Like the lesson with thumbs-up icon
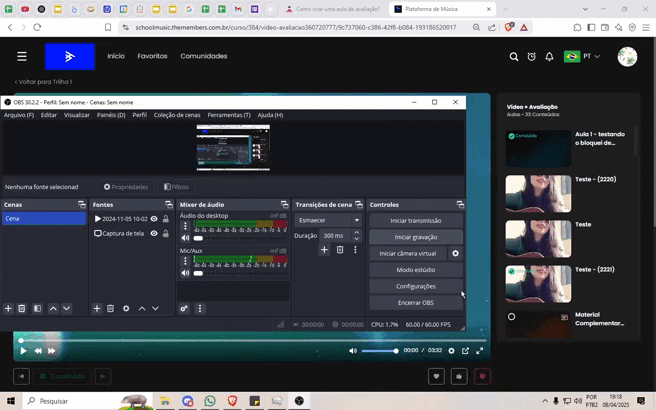The image size is (656, 410). (459, 376)
